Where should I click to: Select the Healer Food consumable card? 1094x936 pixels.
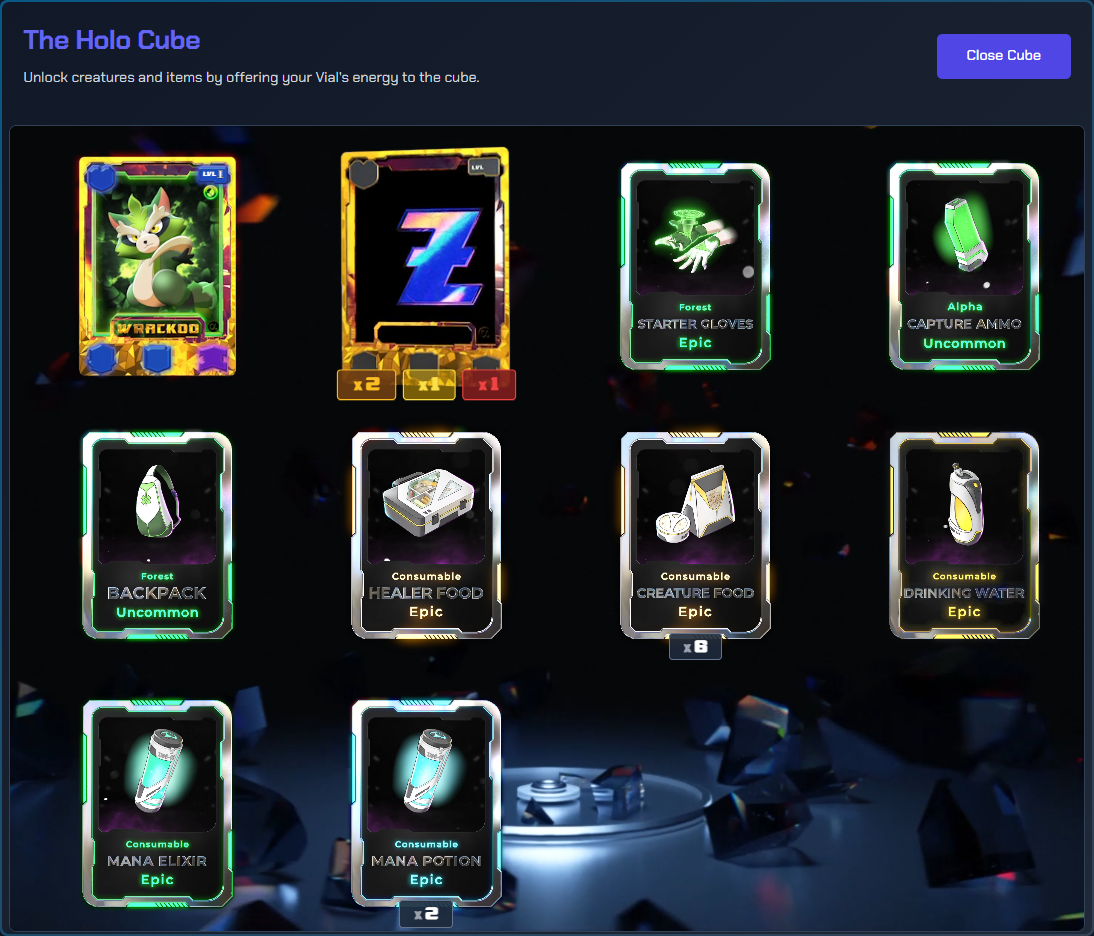point(426,535)
